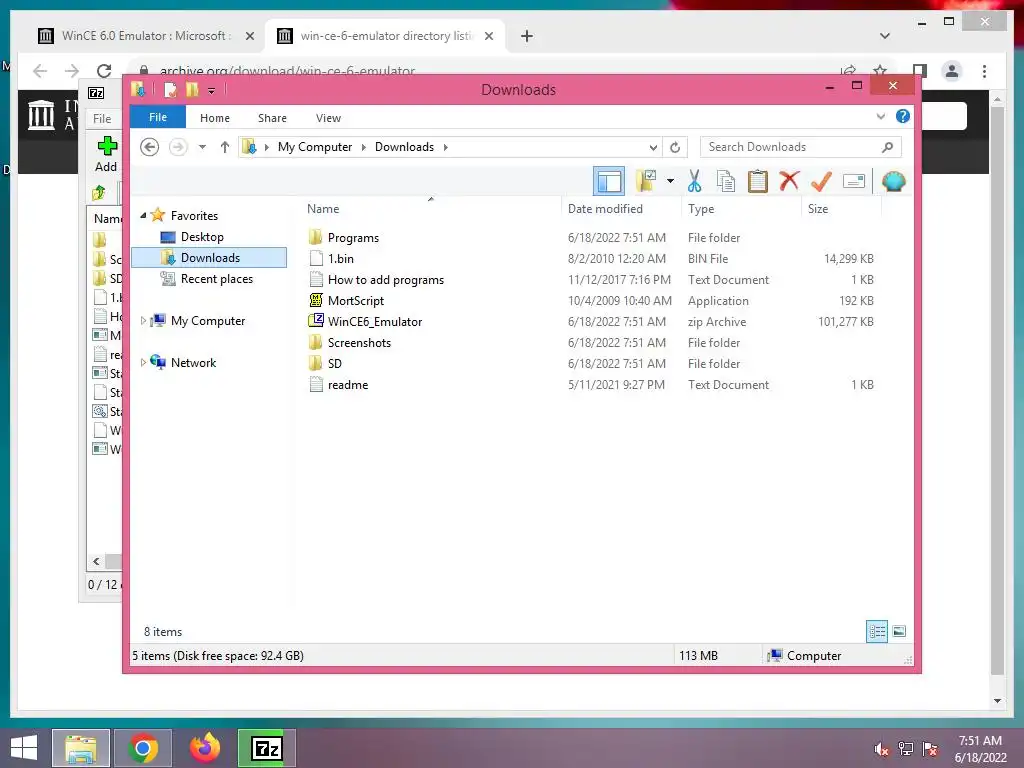Select Downloads in the navigation pane
Image resolution: width=1024 pixels, height=768 pixels.
(x=210, y=257)
